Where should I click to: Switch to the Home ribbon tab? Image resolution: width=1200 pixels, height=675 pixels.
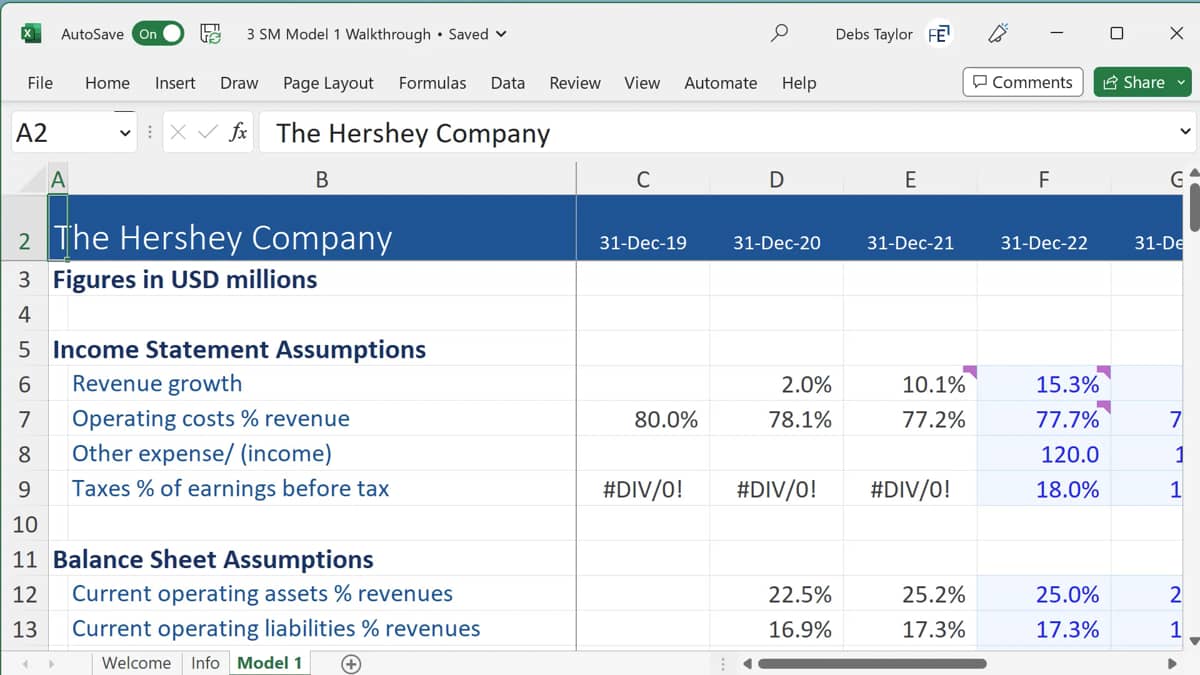(x=107, y=83)
